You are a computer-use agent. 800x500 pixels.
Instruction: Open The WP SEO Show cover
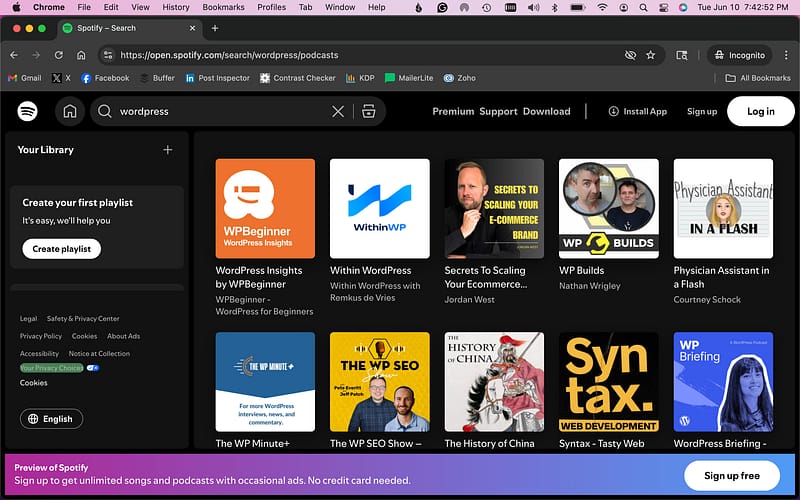(x=380, y=382)
